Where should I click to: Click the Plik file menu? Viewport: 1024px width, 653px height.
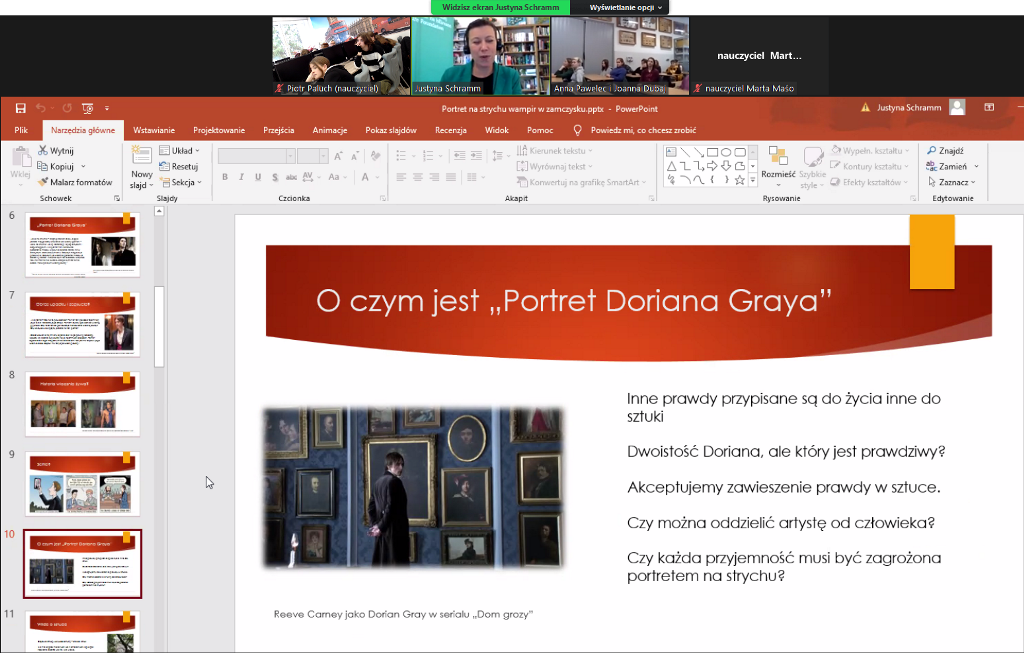pos(21,130)
